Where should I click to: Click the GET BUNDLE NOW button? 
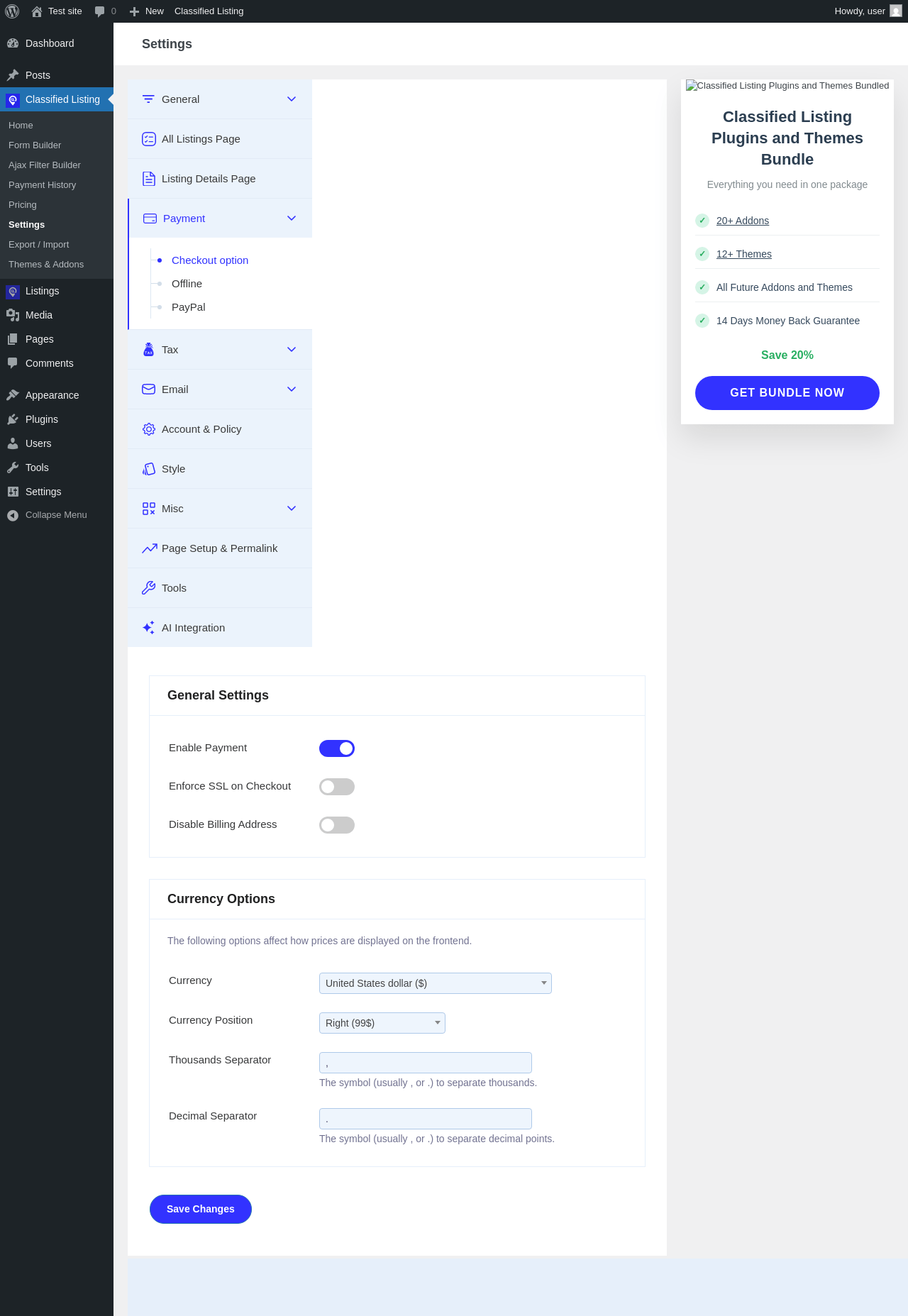tap(787, 393)
